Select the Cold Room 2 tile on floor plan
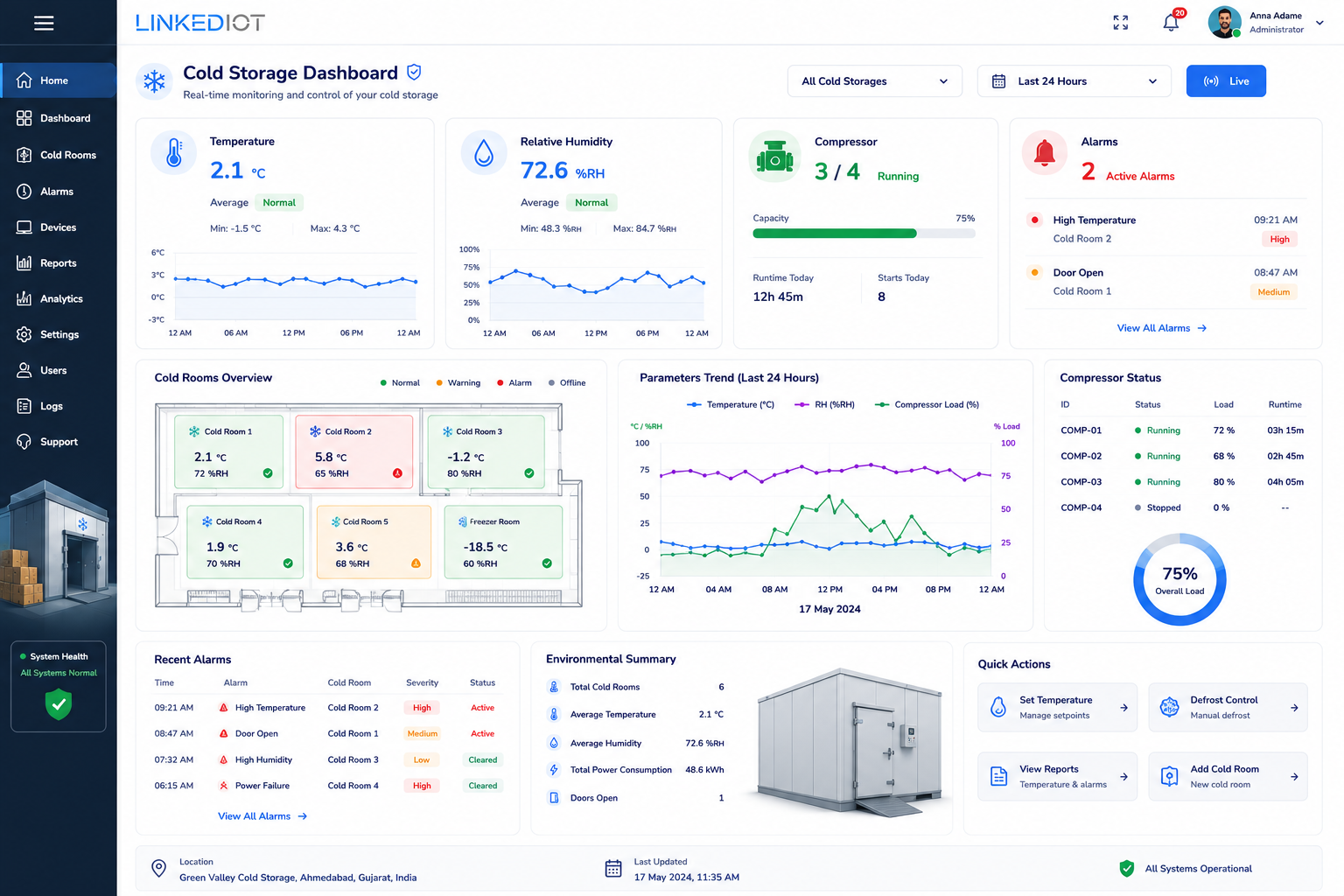Viewport: 1344px width, 896px height. (x=354, y=451)
